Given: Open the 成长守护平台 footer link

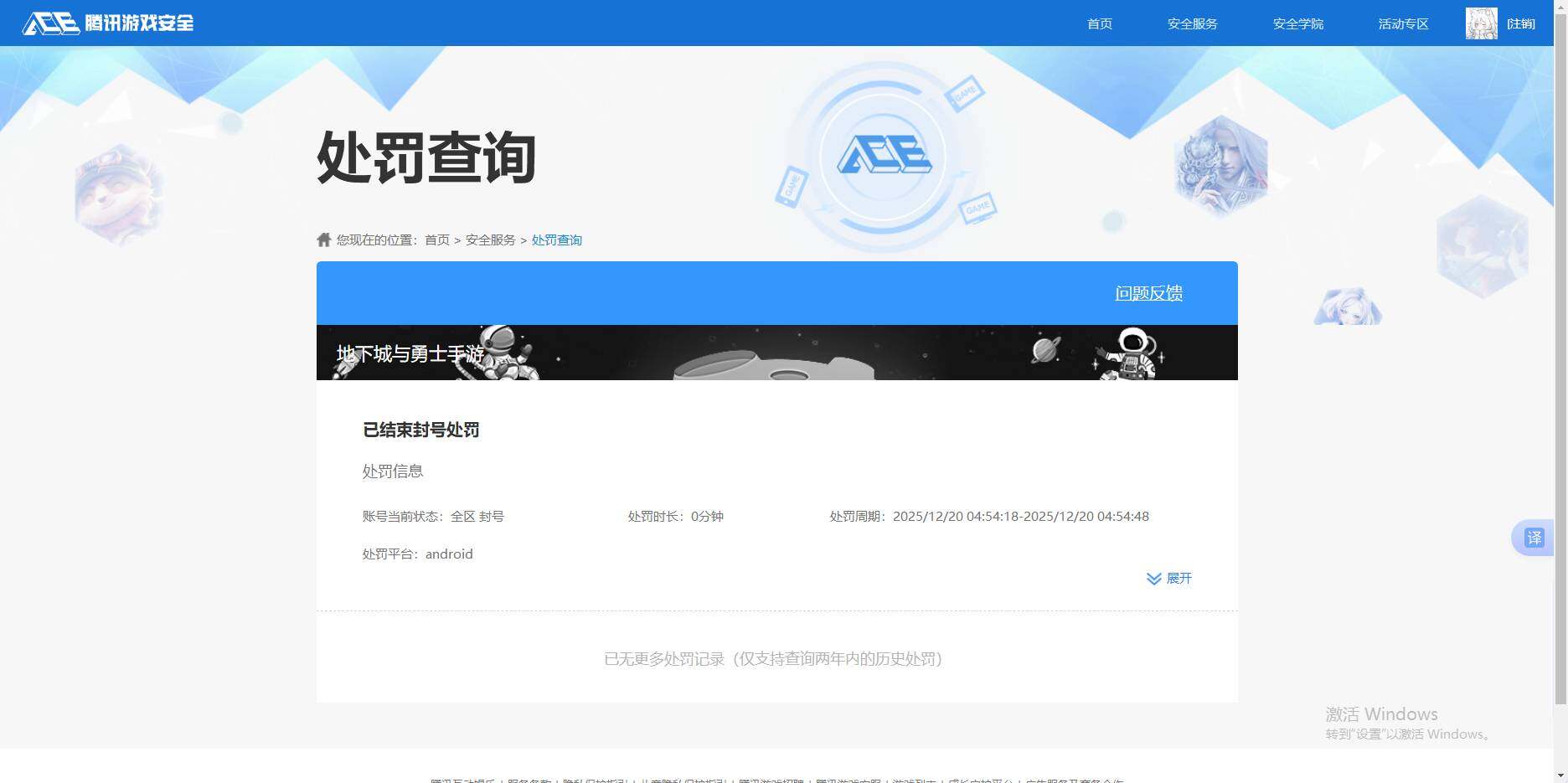Looking at the screenshot, I should (x=985, y=779).
